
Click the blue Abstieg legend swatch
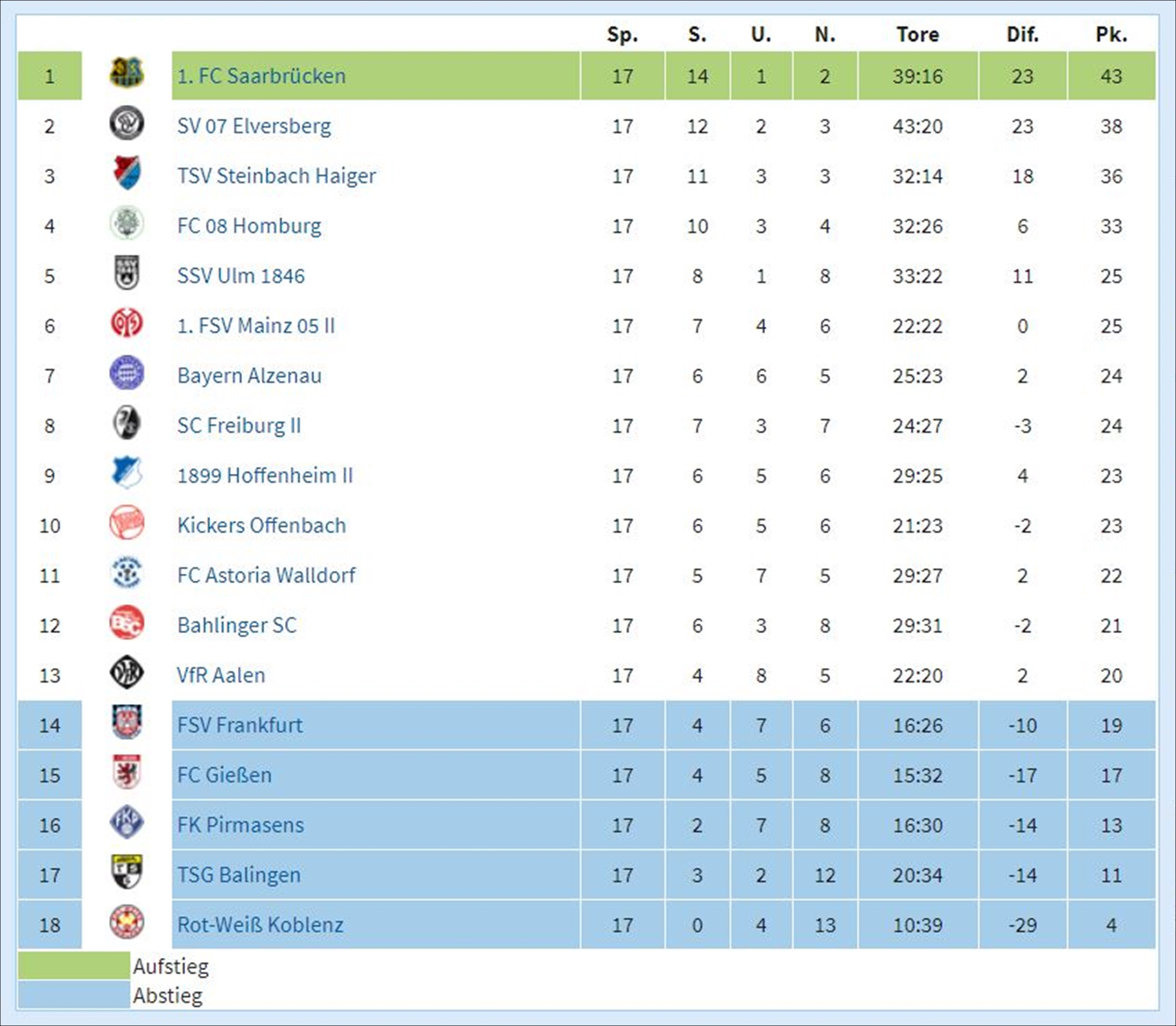tap(74, 994)
